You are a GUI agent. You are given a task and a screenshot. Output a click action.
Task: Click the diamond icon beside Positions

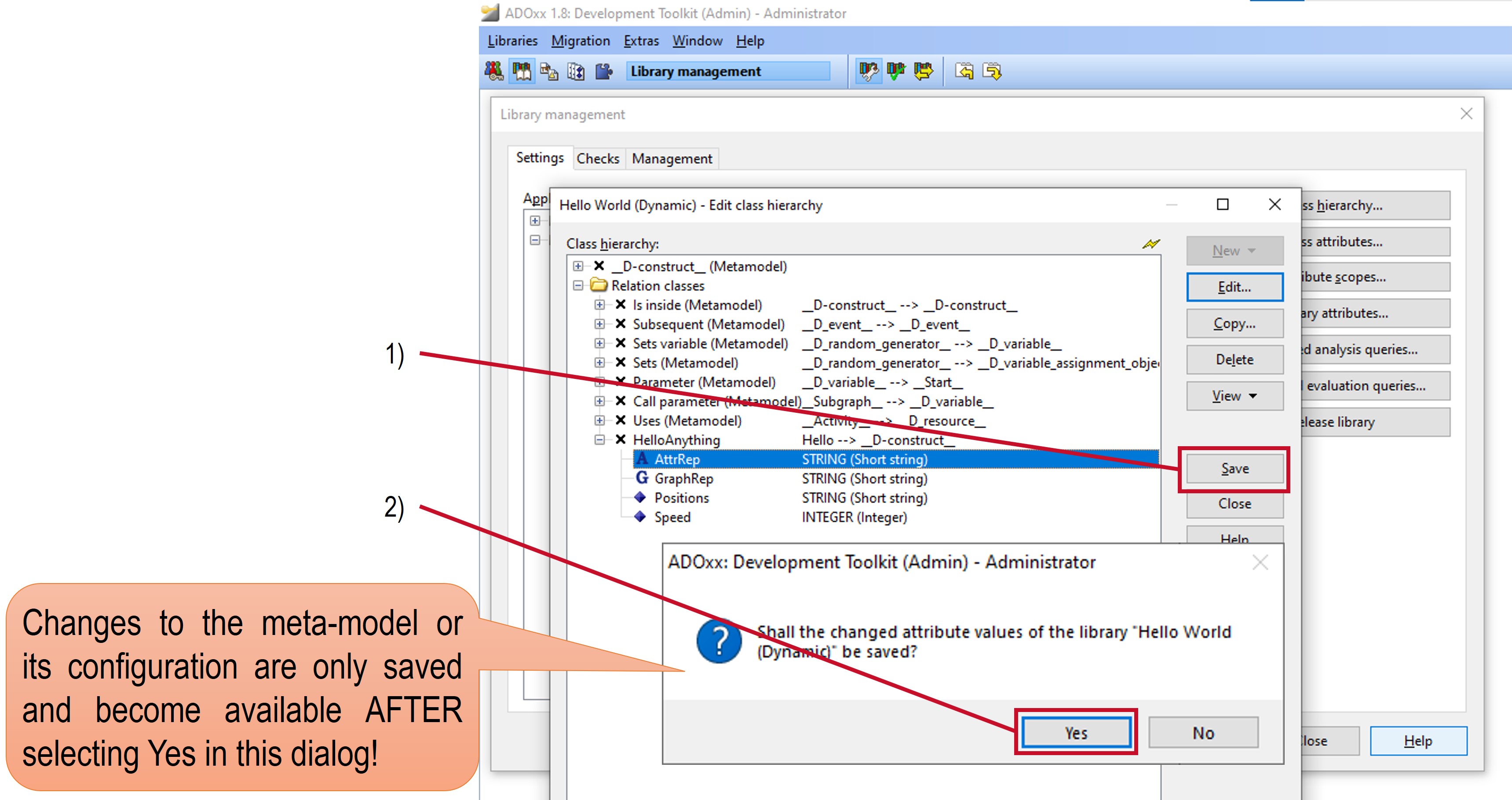[640, 498]
